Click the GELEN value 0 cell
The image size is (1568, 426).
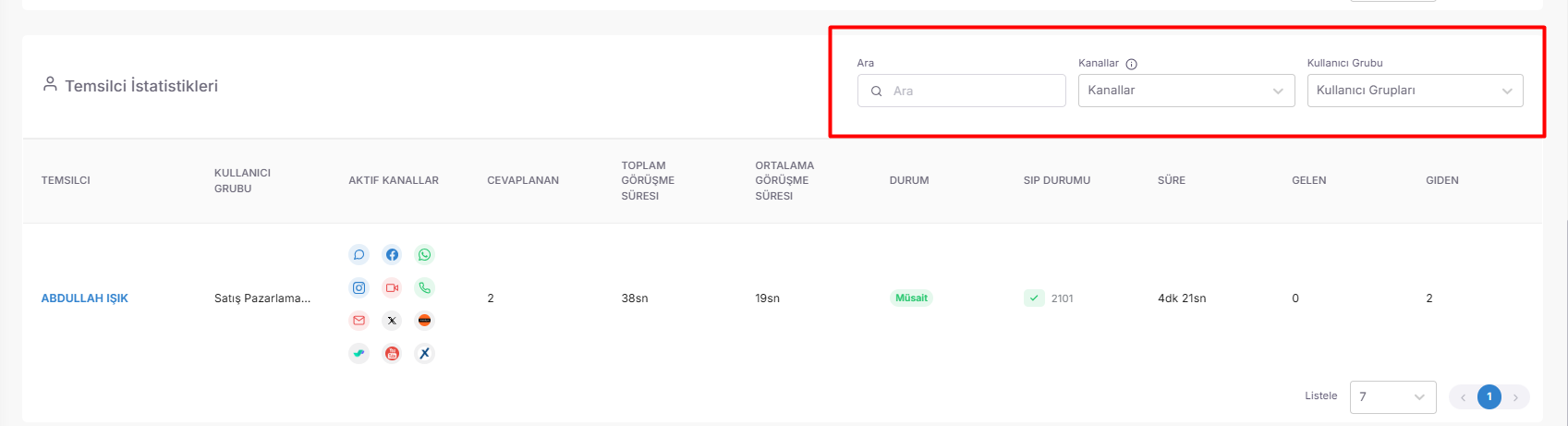(x=1295, y=298)
